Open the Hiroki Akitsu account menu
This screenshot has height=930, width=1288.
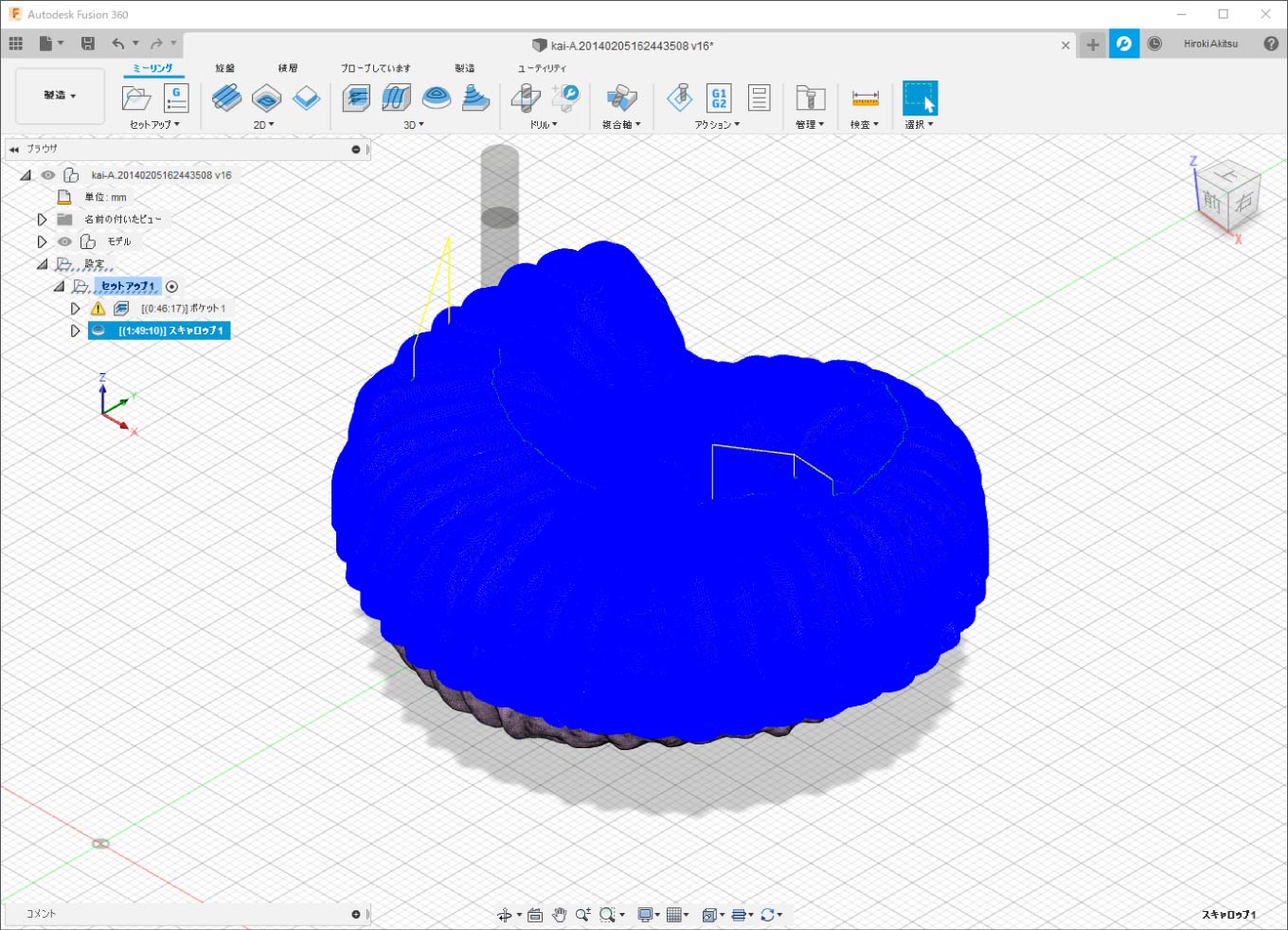coord(1210,44)
